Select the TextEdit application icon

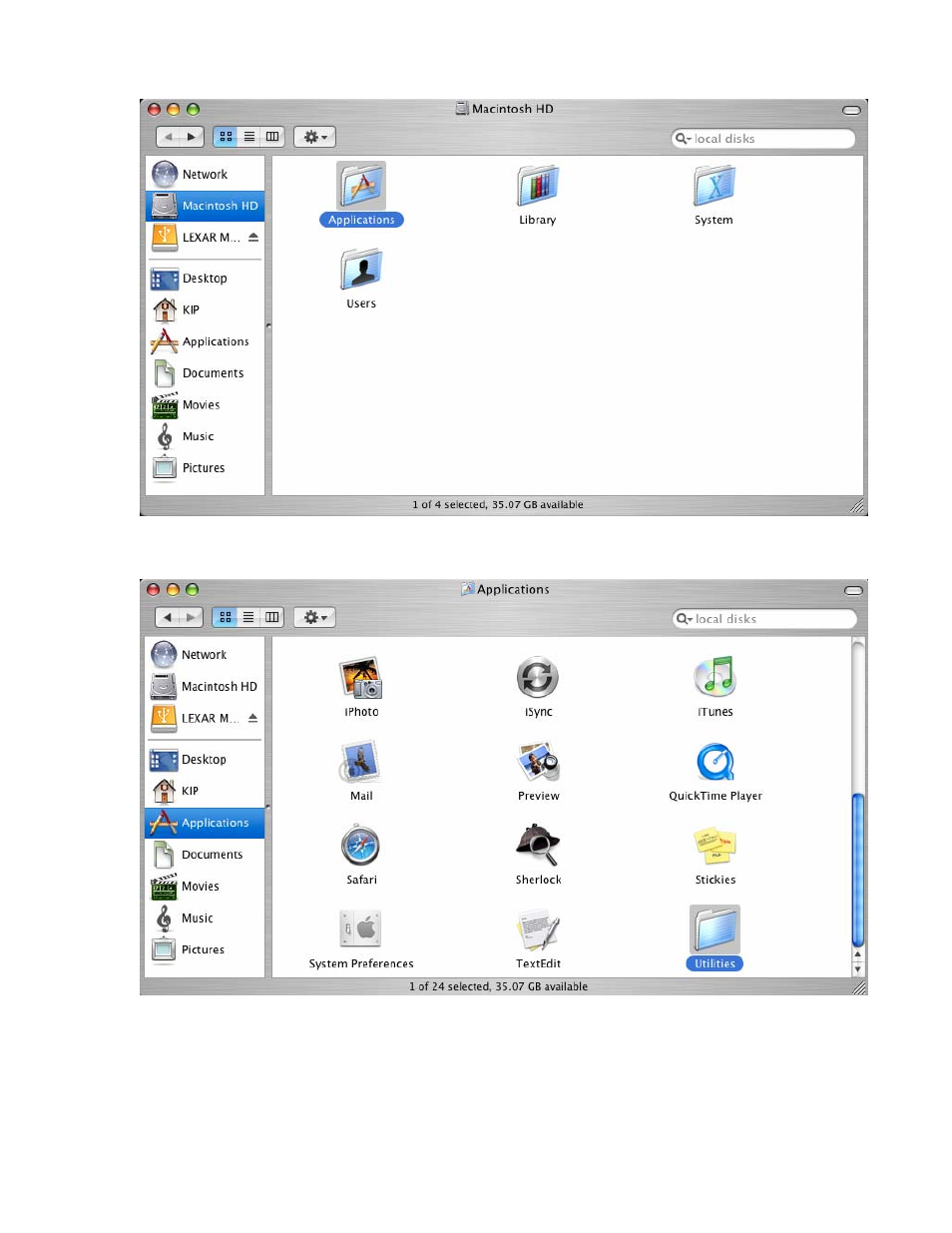point(538,930)
